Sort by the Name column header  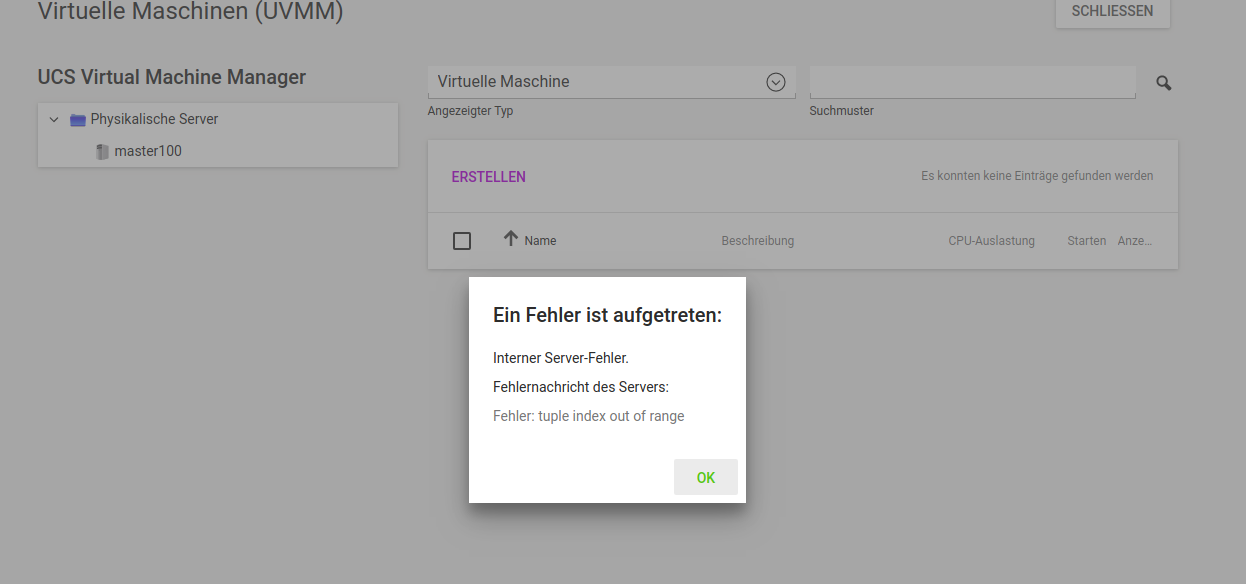coord(540,241)
